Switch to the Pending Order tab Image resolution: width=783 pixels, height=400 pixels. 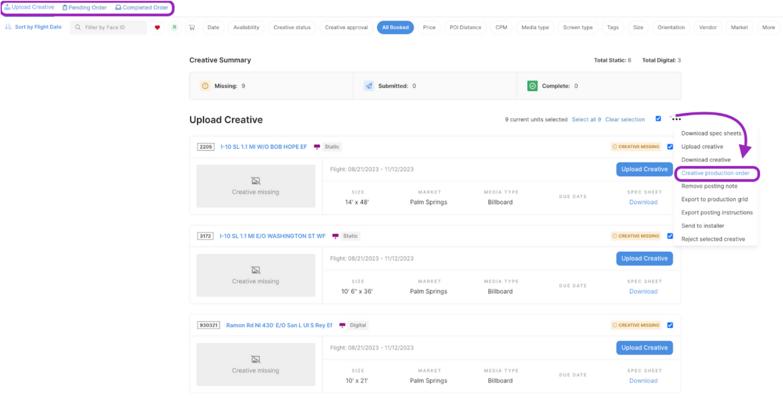coord(84,7)
